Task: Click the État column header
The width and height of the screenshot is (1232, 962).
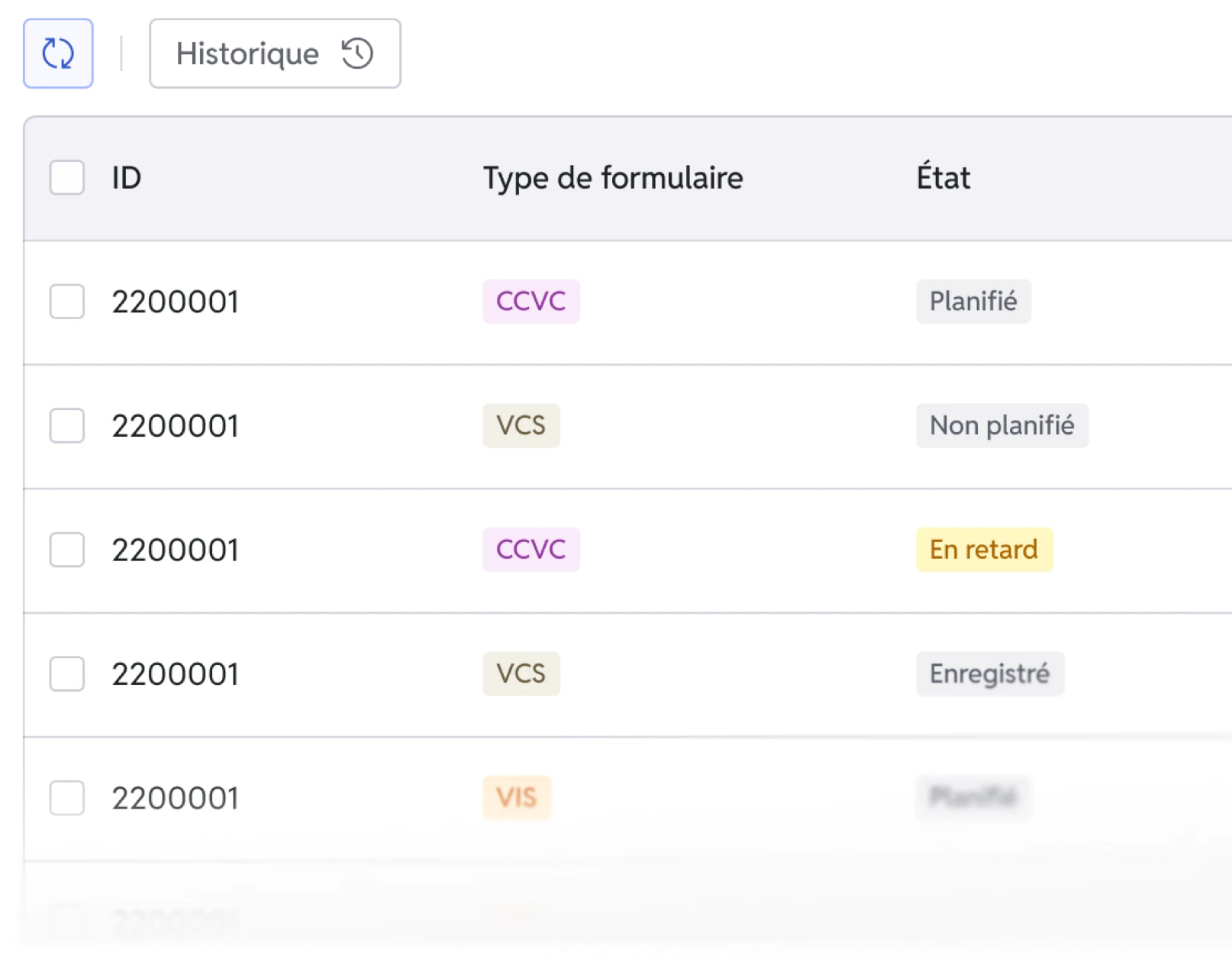Action: (x=943, y=176)
